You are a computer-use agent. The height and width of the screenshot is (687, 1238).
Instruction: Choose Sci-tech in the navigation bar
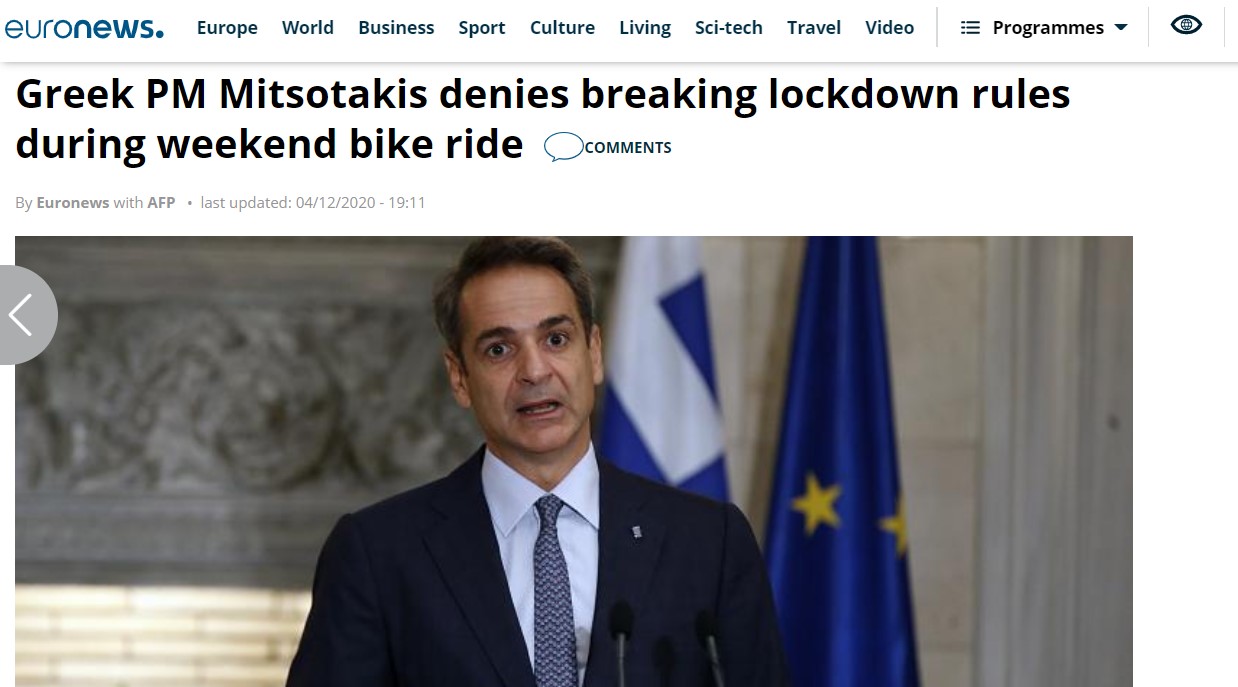coord(729,28)
